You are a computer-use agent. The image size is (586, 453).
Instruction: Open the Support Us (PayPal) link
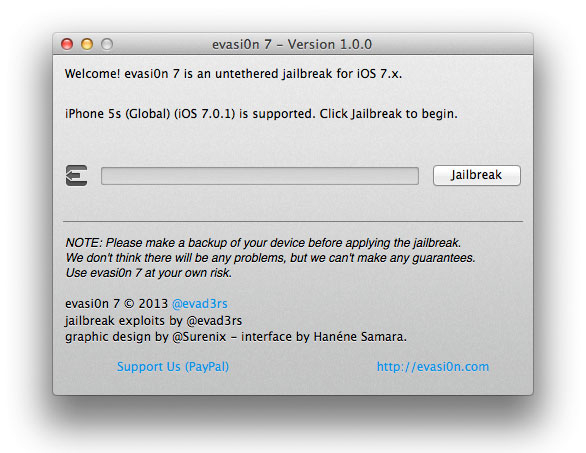point(173,367)
